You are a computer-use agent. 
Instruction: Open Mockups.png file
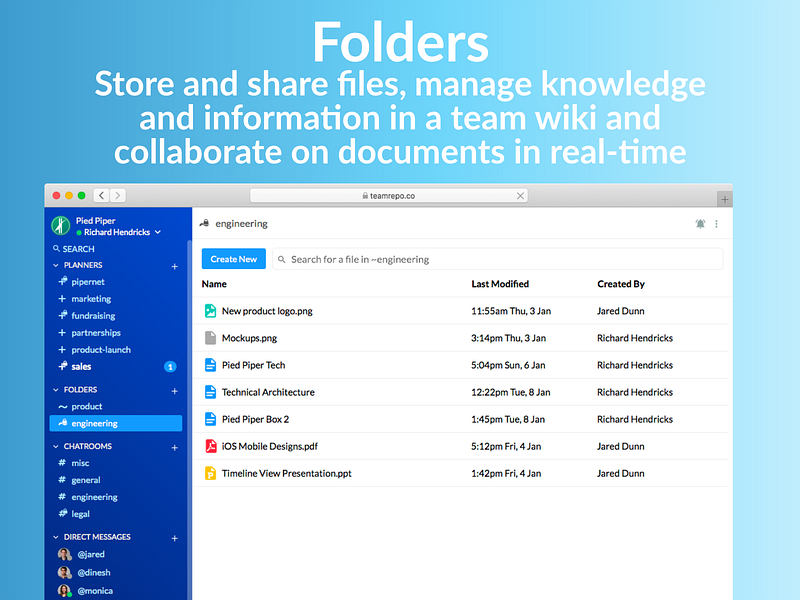point(249,338)
